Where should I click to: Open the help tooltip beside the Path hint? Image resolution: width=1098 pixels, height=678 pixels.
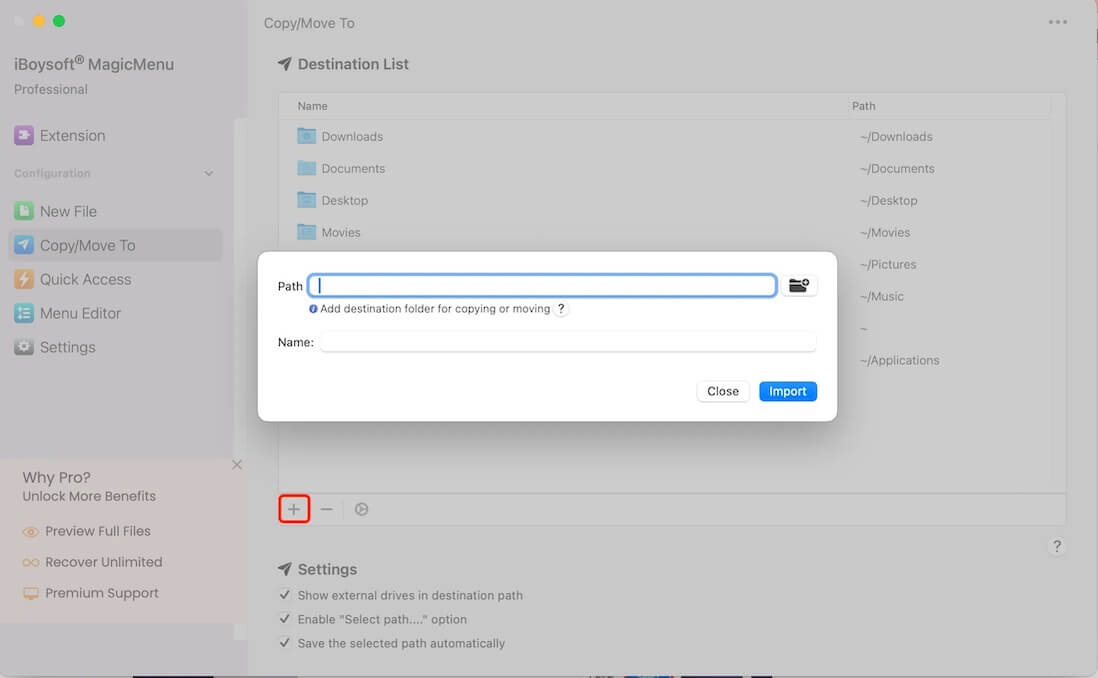pyautogui.click(x=560, y=309)
